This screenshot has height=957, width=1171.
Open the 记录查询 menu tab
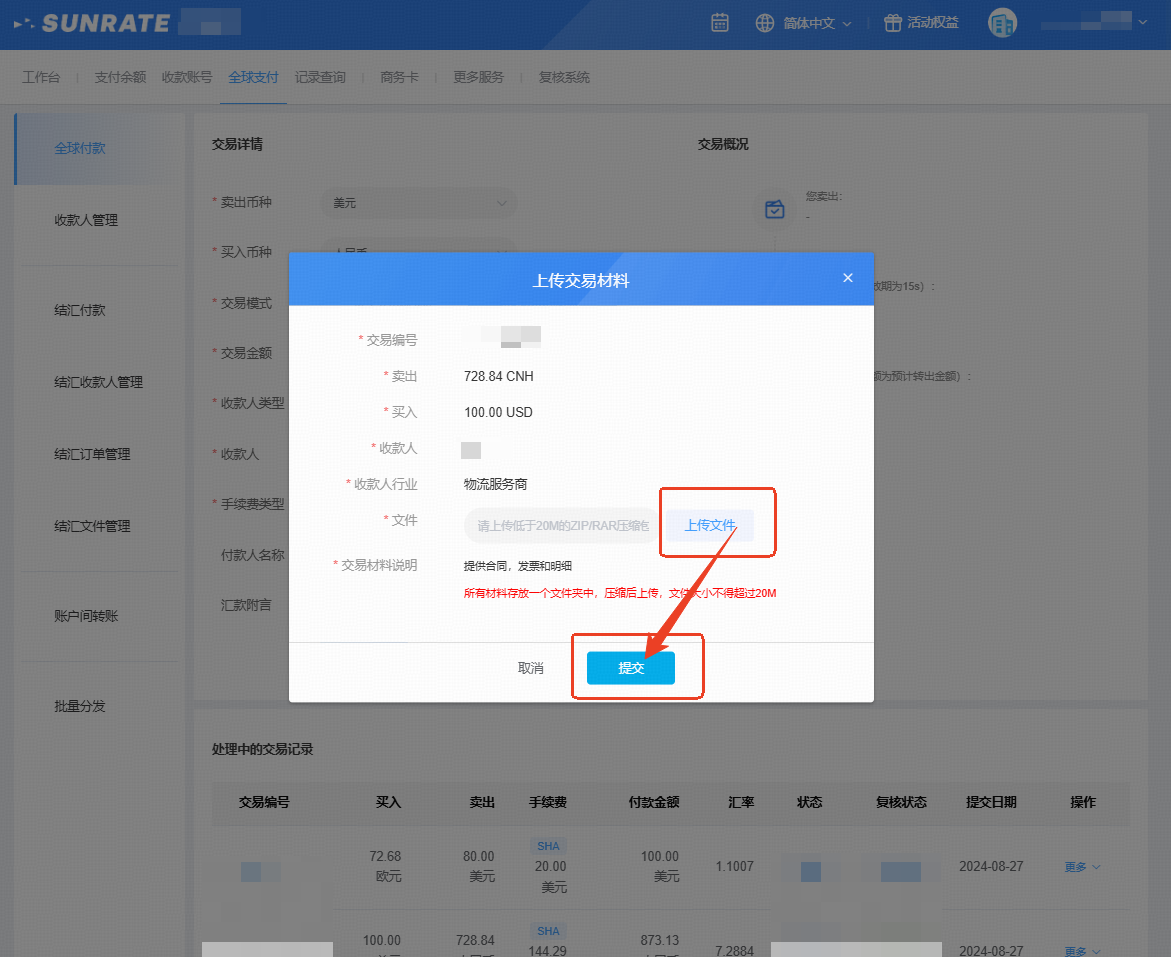tap(320, 77)
